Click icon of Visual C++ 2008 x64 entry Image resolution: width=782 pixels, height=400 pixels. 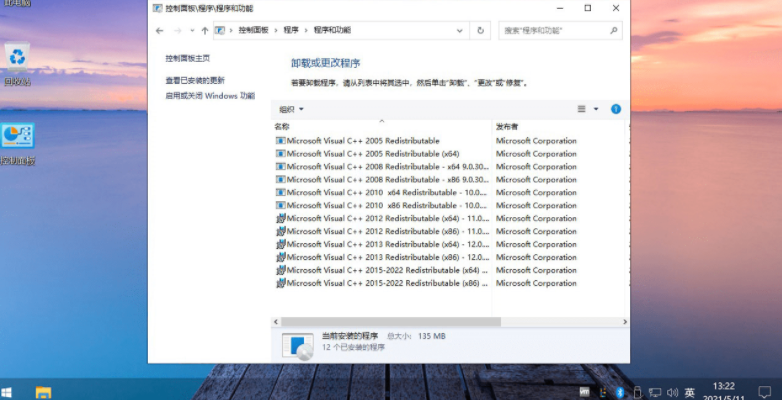281,167
